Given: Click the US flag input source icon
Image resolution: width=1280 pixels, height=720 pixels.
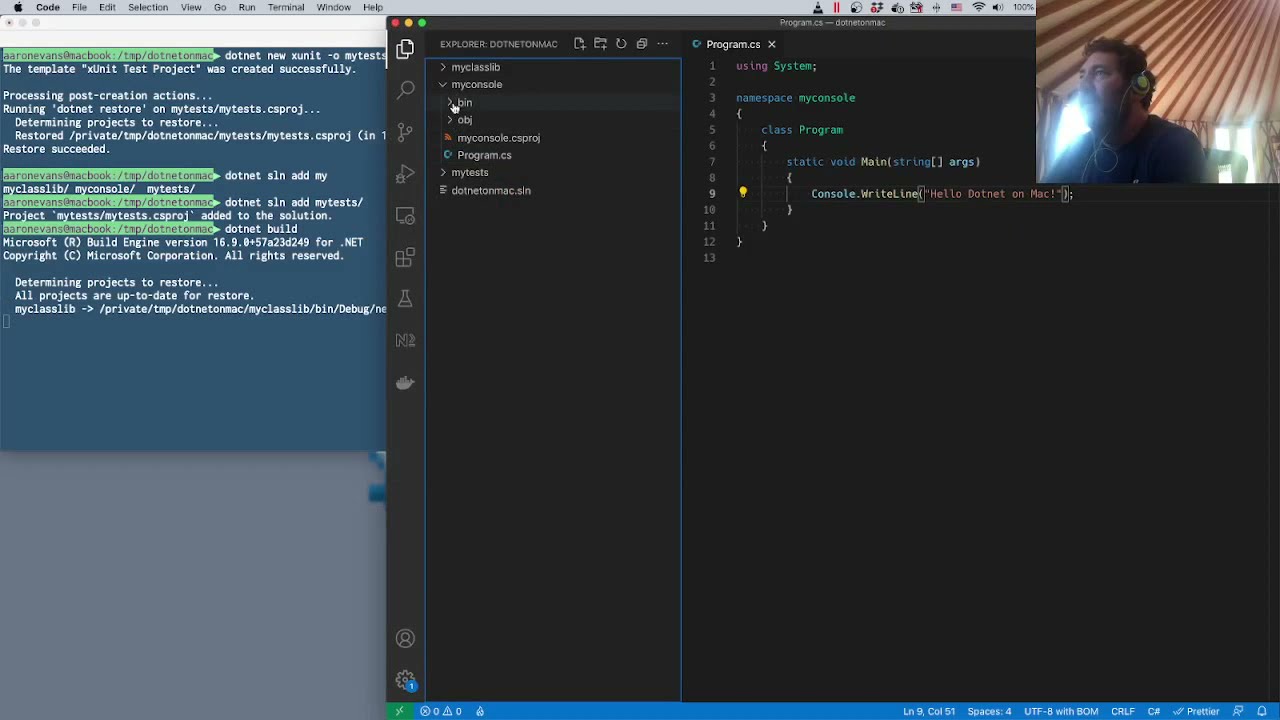Looking at the screenshot, I should click(x=958, y=7).
